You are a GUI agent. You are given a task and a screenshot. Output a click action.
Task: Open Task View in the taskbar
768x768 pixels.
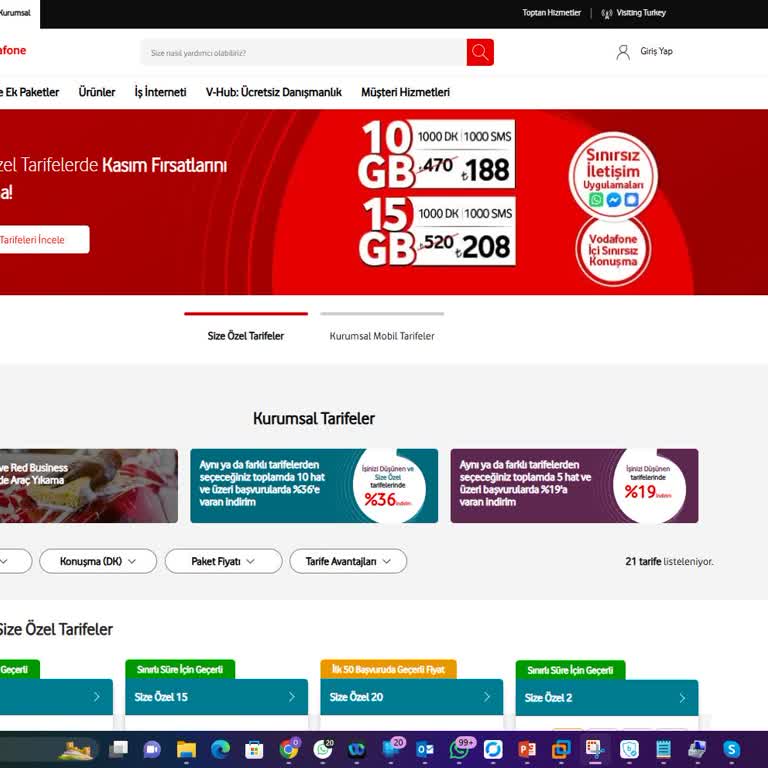[118, 749]
